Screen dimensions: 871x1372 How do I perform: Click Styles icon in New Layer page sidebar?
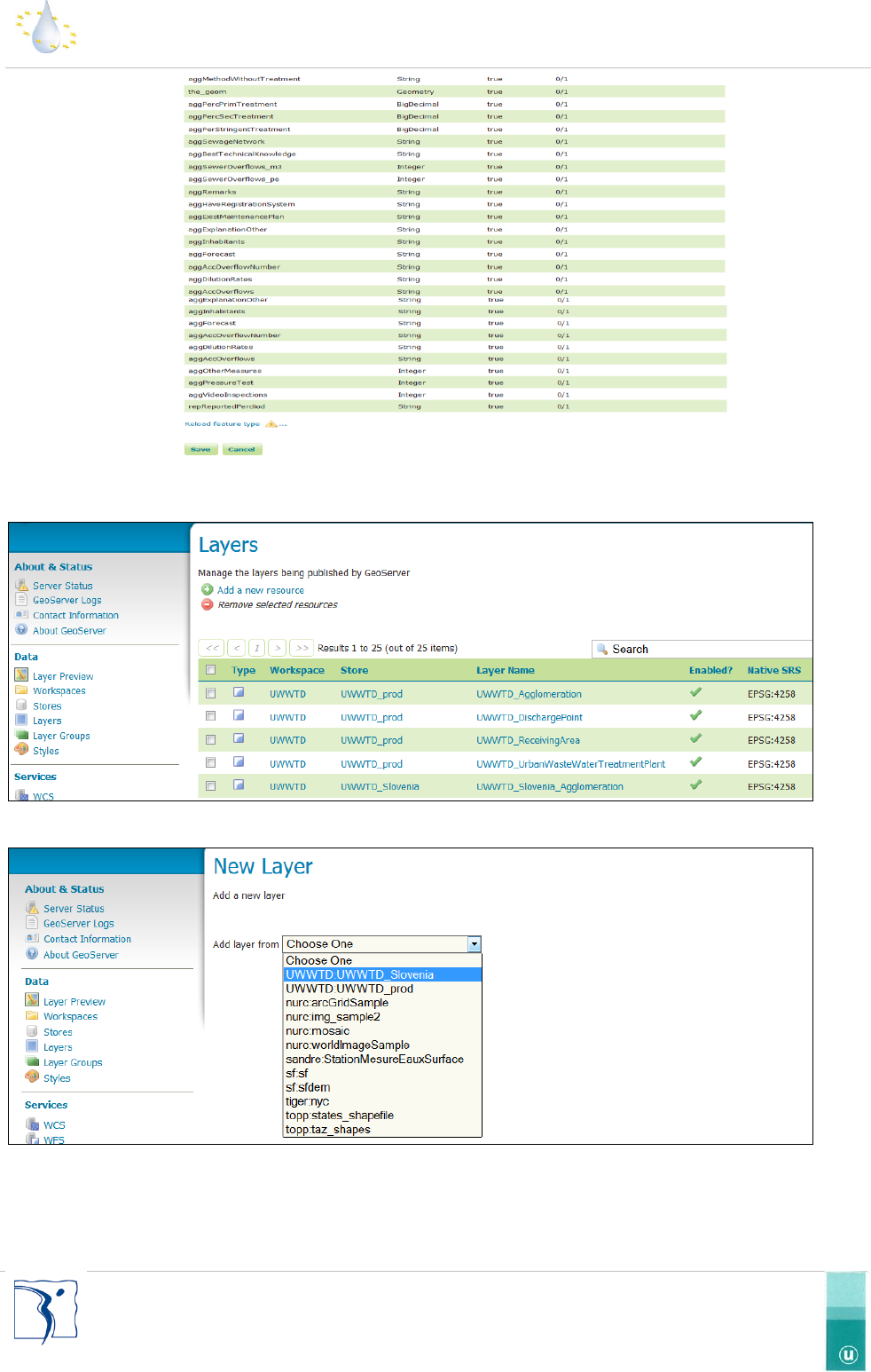pos(32,1077)
